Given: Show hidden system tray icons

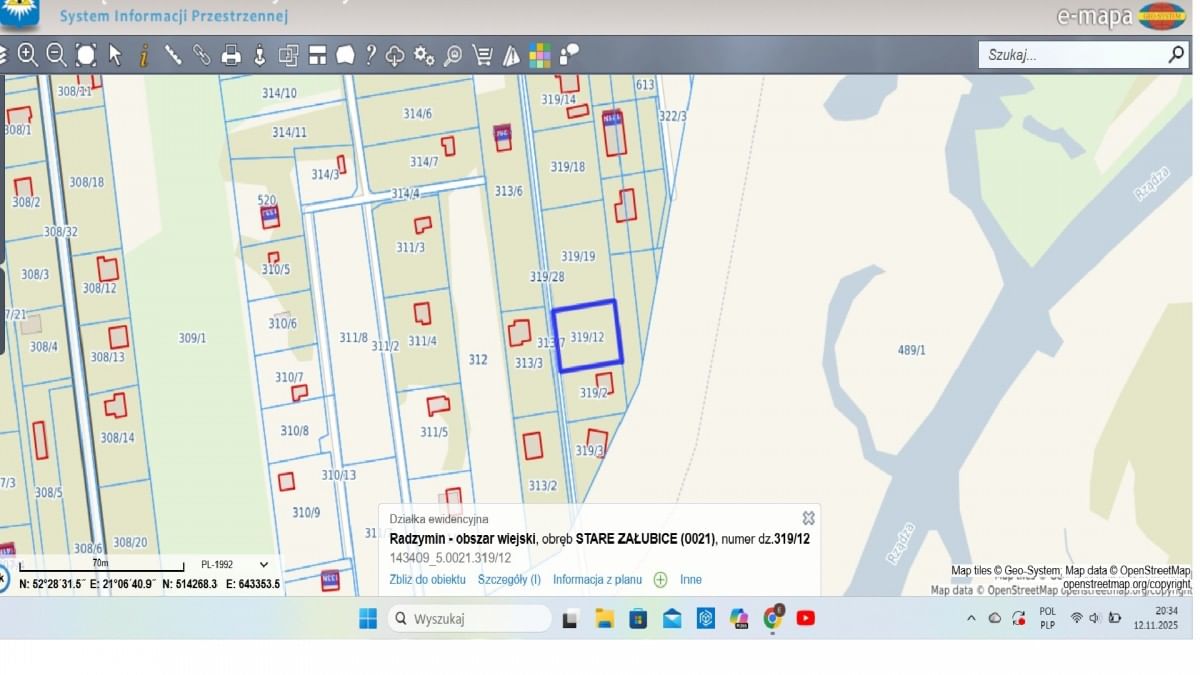Looking at the screenshot, I should click(971, 619).
